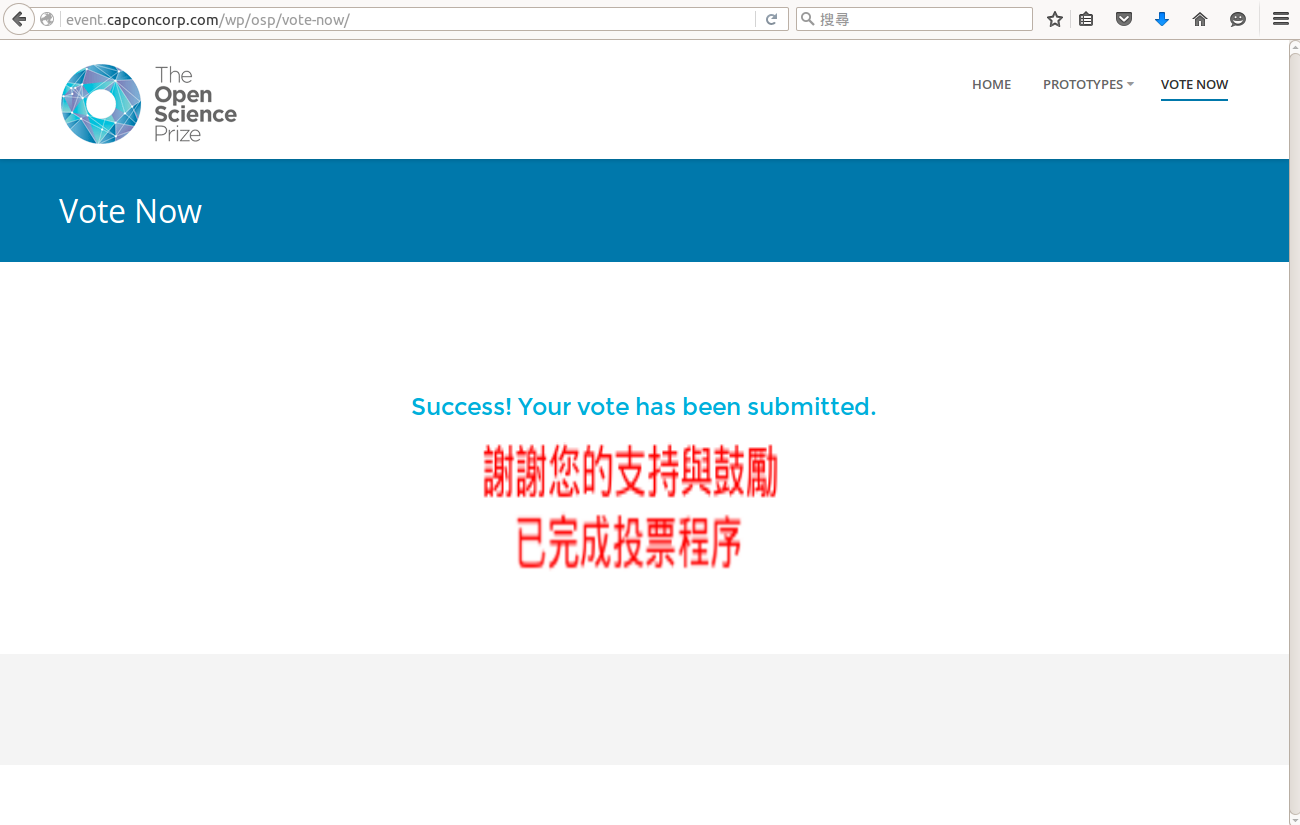Click the red Chinese thank-you message image
Image resolution: width=1300 pixels, height=825 pixels.
point(630,508)
